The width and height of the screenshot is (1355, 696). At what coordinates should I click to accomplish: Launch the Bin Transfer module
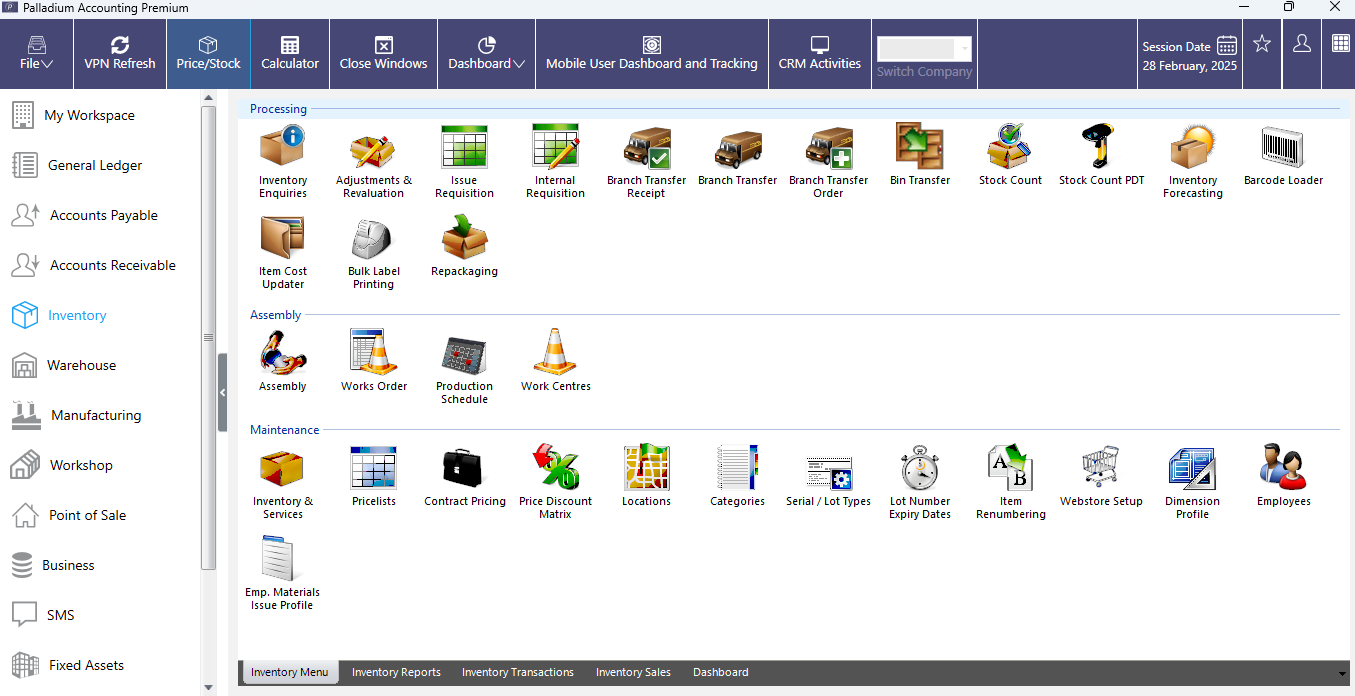tap(920, 155)
